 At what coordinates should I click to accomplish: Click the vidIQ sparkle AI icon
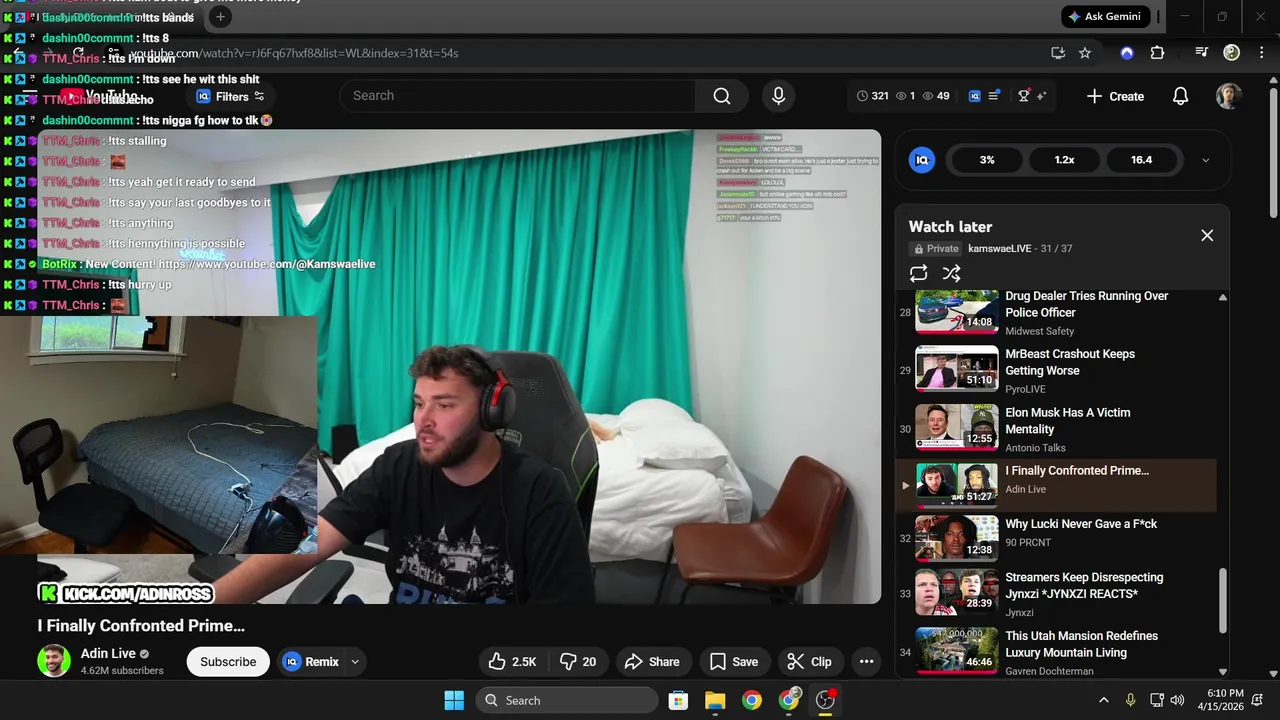(x=1041, y=96)
